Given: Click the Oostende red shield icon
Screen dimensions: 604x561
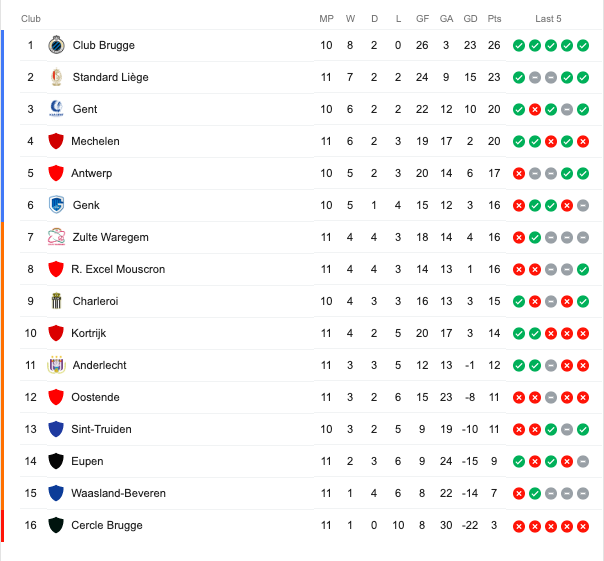Looking at the screenshot, I should [x=56, y=397].
